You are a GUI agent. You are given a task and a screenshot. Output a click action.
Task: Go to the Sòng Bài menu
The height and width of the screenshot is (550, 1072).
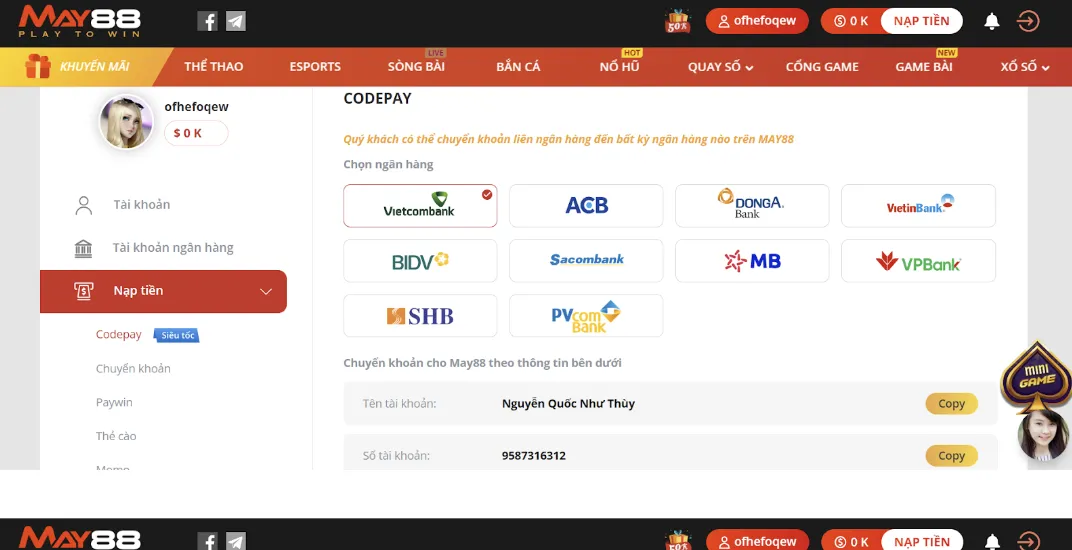[x=416, y=67]
